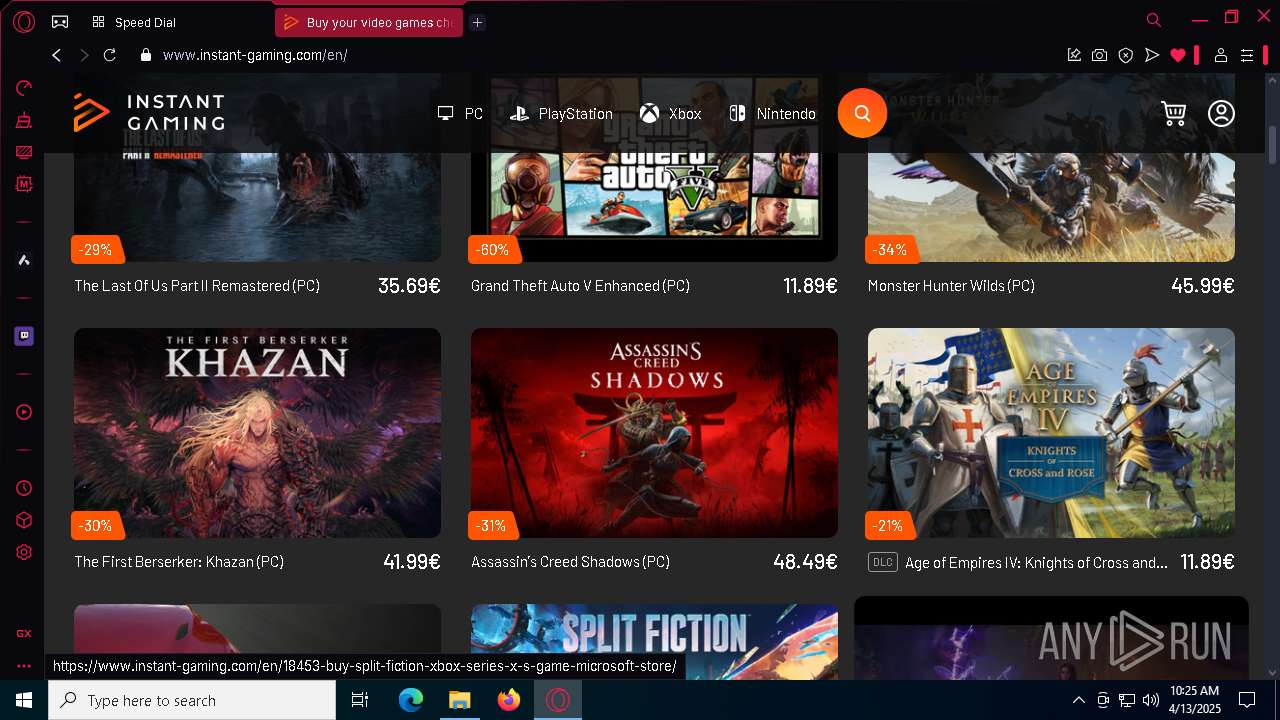Open History clock icon in sidebar
1280x720 pixels.
[24, 488]
